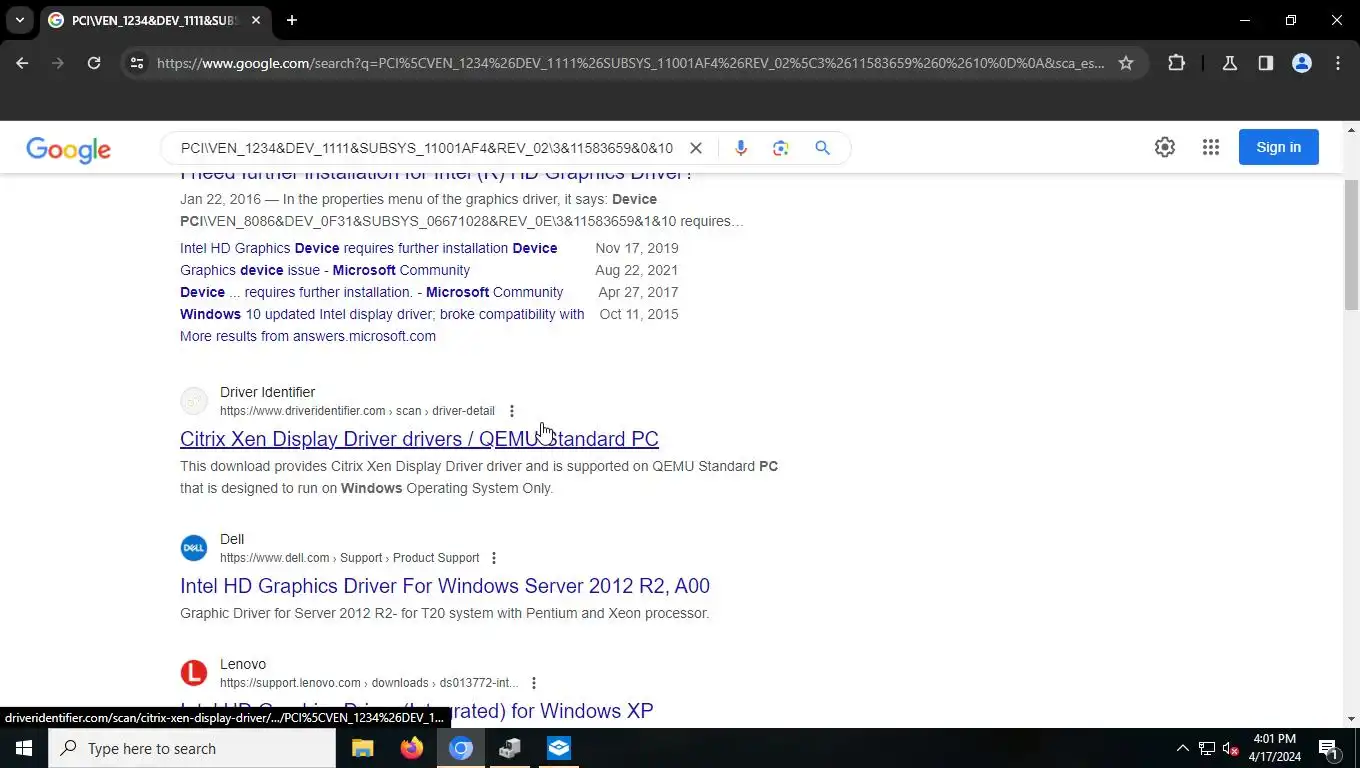1360x768 pixels.
Task: Open Chrome profile avatar
Action: point(1302,63)
